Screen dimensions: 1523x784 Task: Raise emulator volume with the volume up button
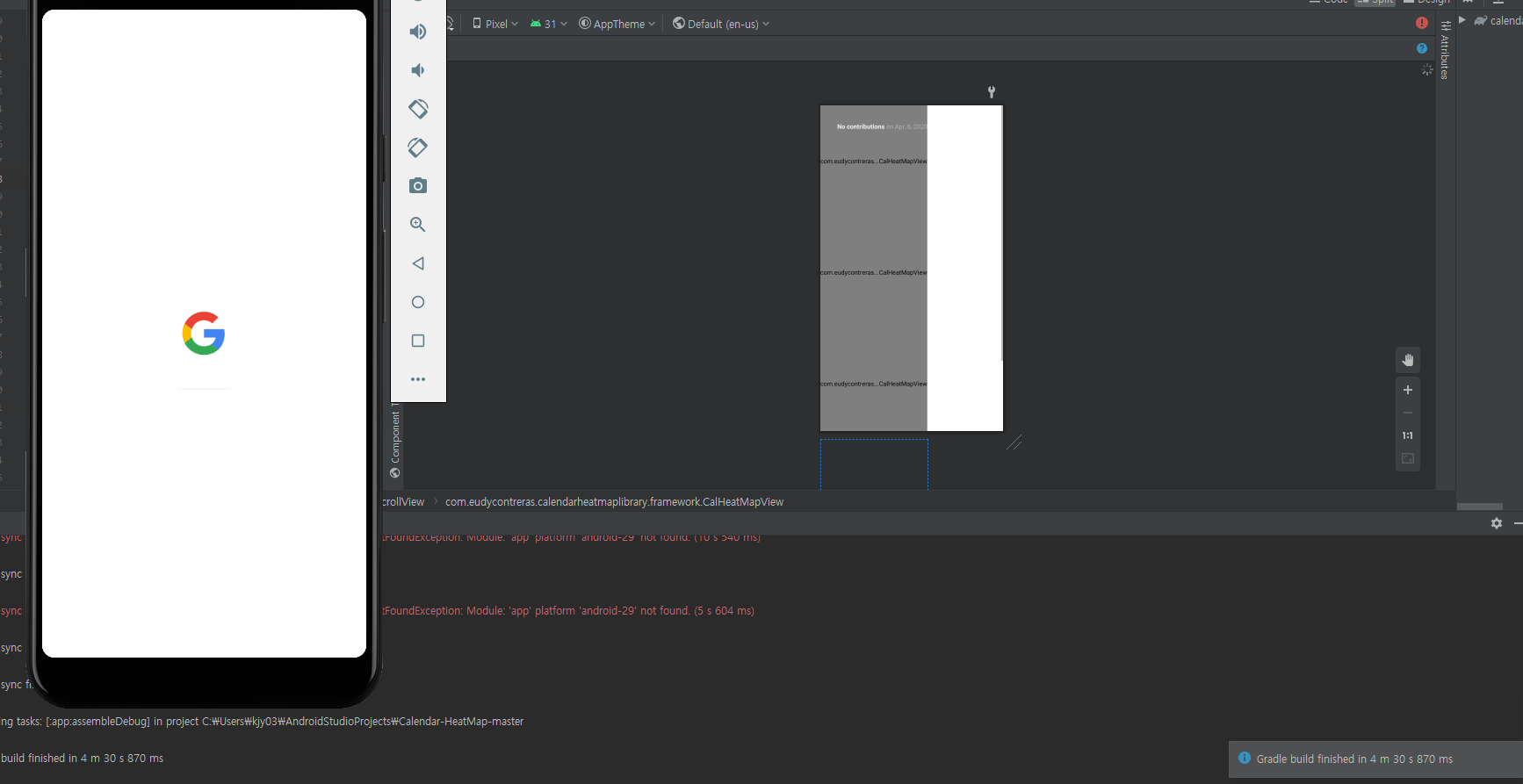[x=418, y=32]
